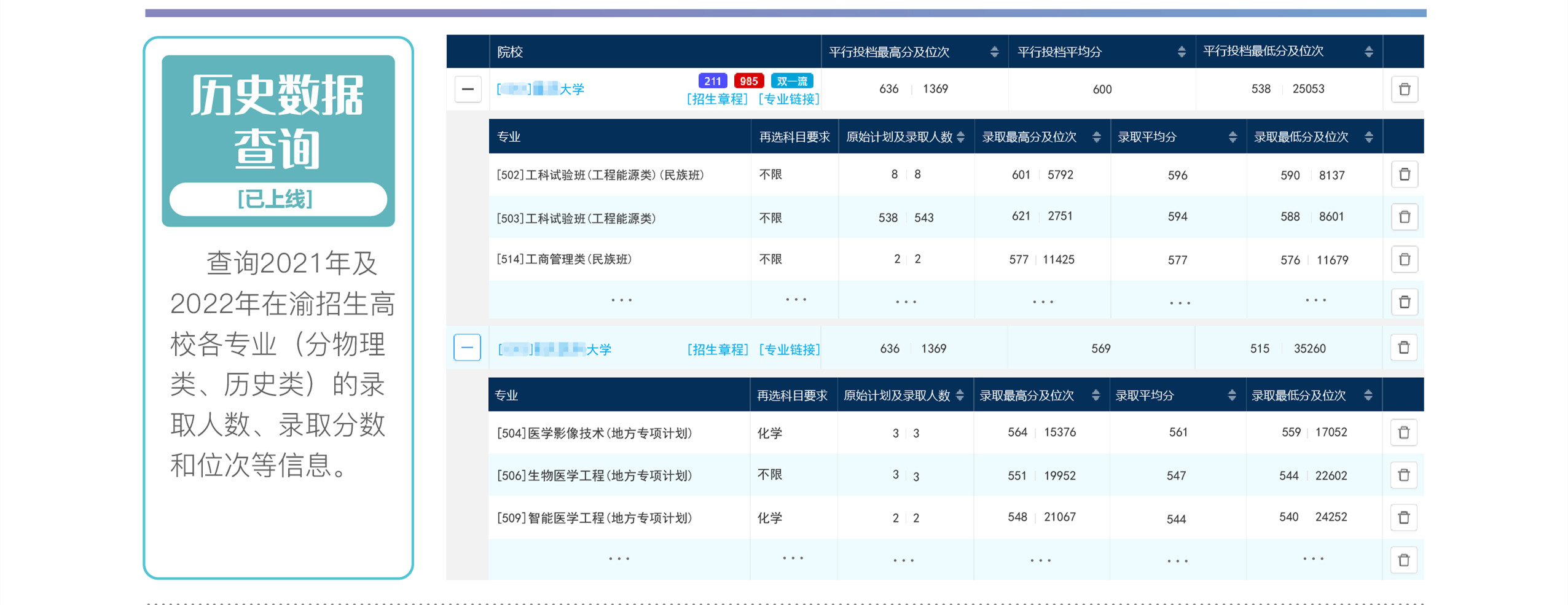Image resolution: width=1568 pixels, height=605 pixels.
Task: Sort first table by 录取最低分及位次
Action: [1368, 137]
